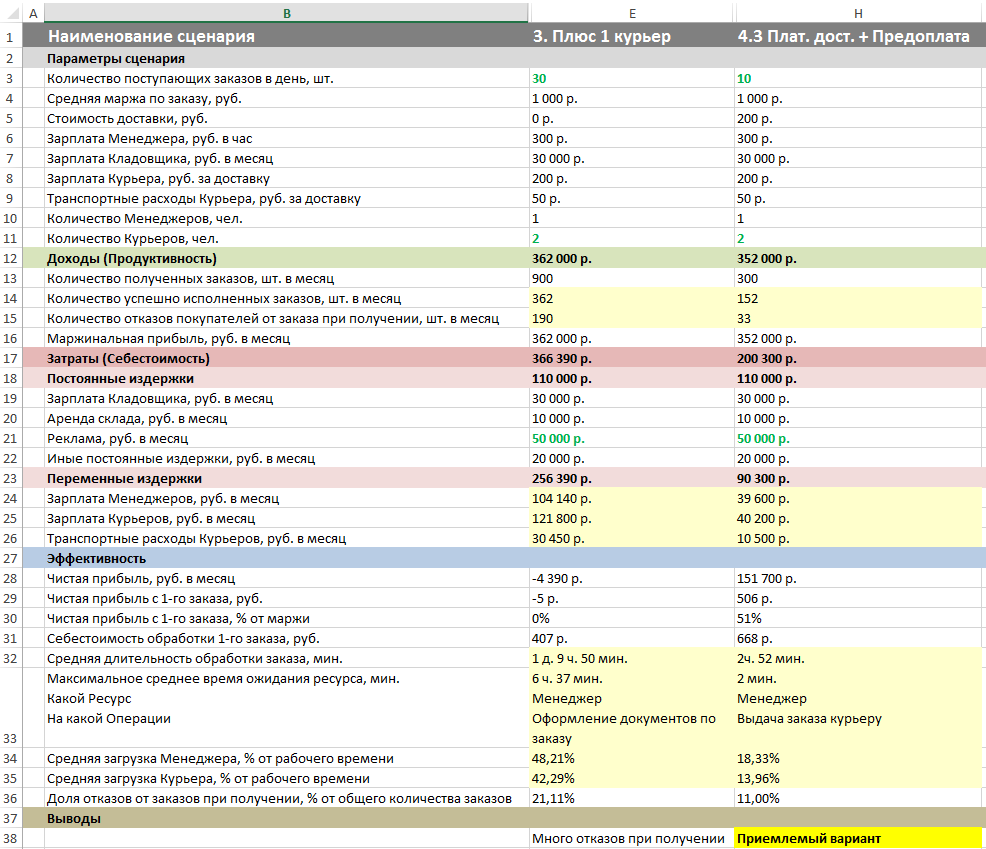Click the 'Много отказов при получении' cell

coord(632,839)
